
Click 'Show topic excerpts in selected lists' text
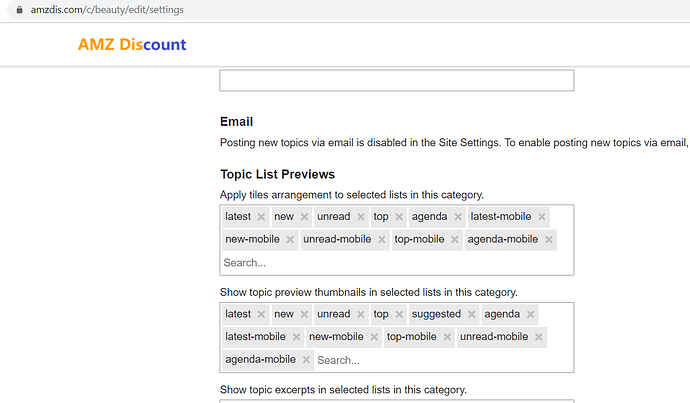pyautogui.click(x=343, y=390)
